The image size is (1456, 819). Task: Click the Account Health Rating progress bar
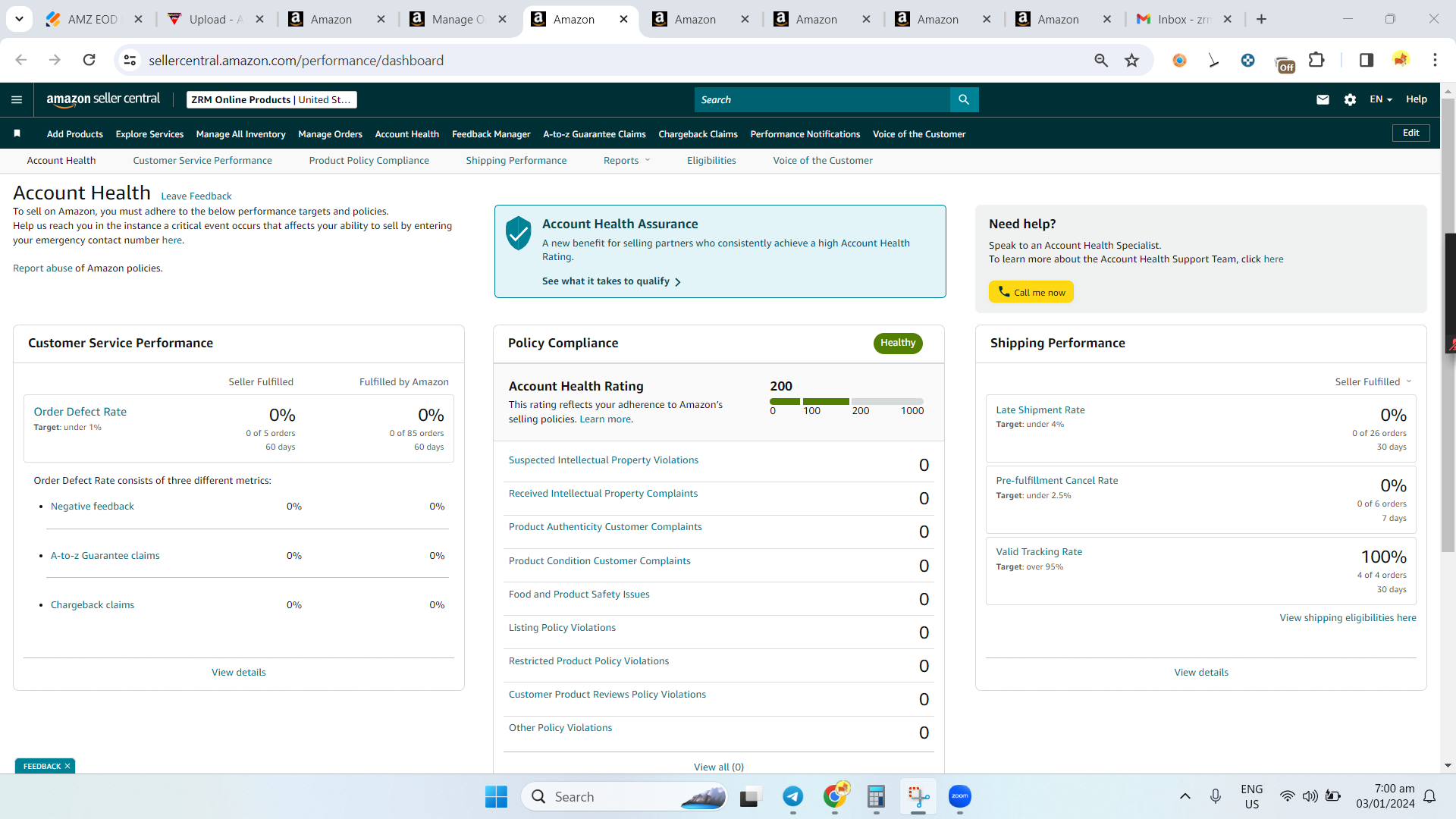click(846, 401)
